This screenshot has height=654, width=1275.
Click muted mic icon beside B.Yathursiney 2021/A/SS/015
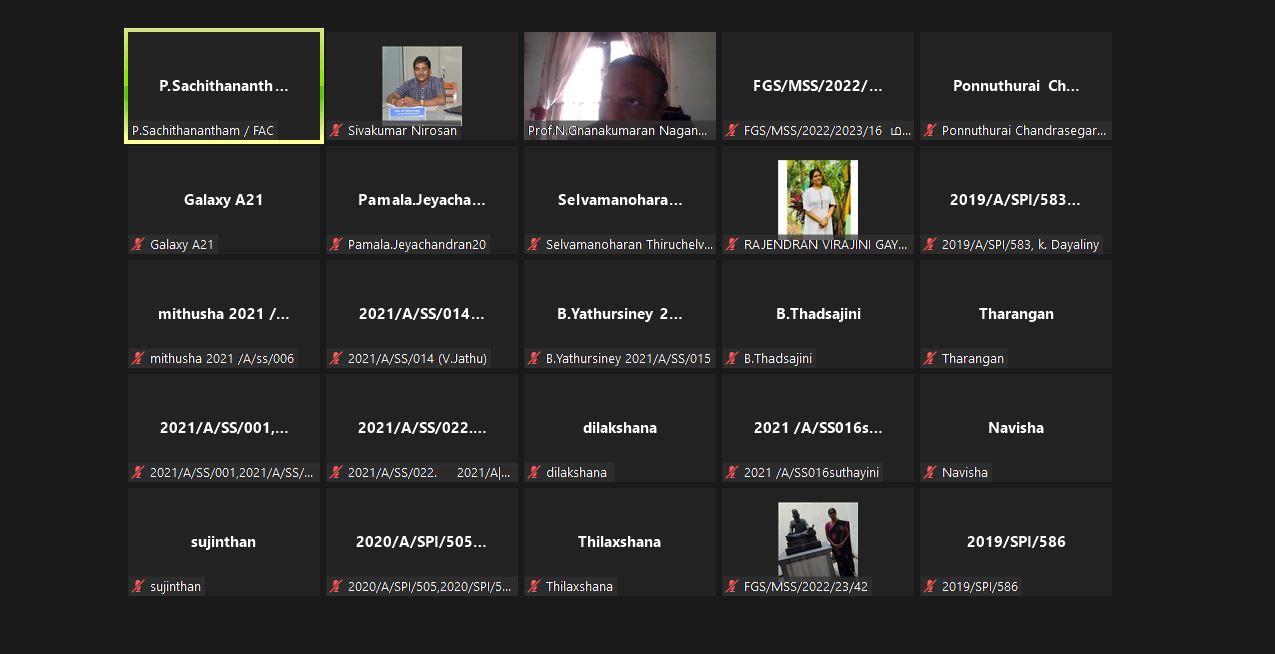(535, 359)
